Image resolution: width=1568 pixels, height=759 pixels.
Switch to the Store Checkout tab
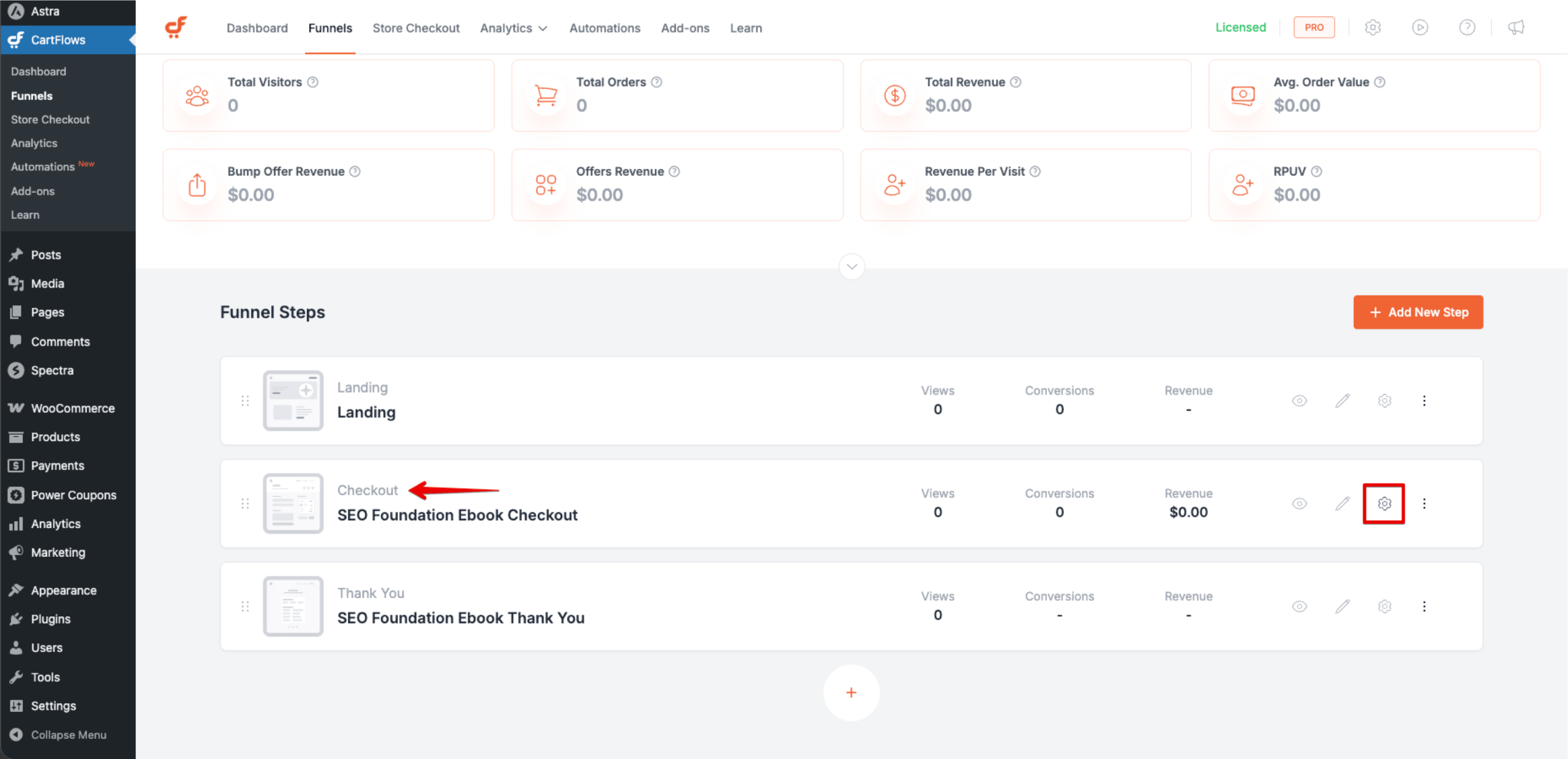click(416, 28)
